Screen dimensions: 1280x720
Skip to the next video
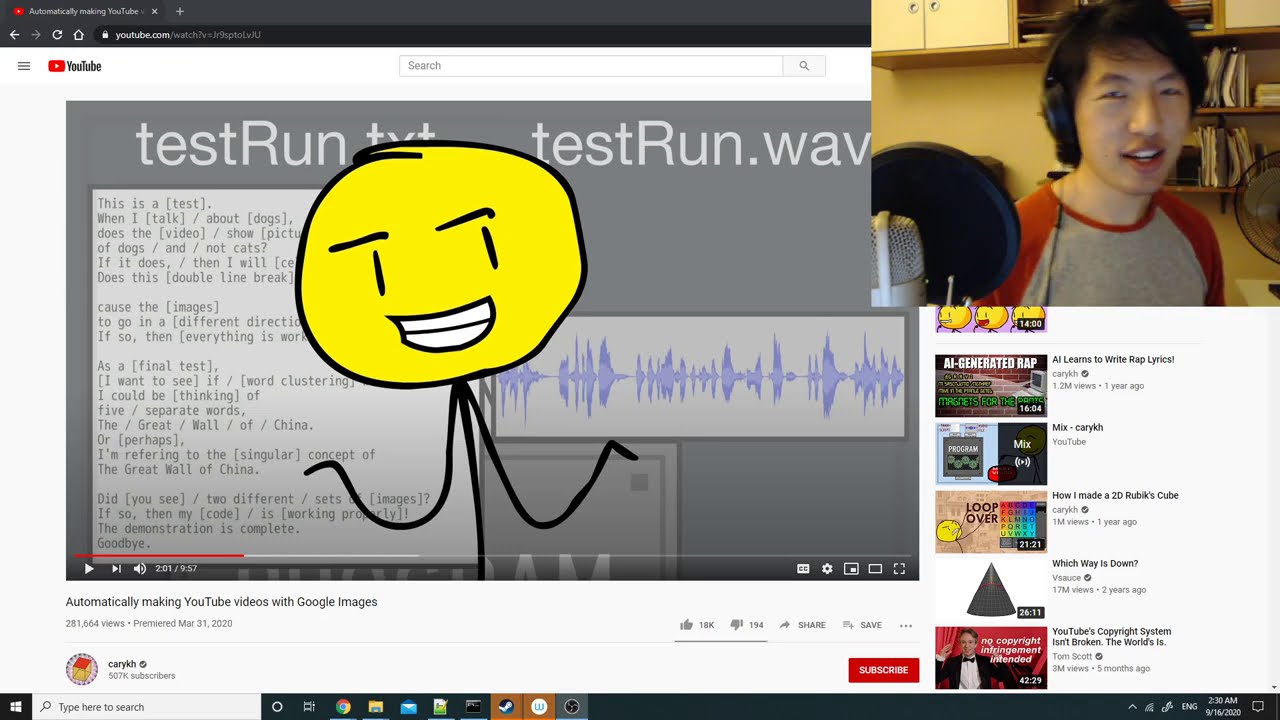pyautogui.click(x=116, y=569)
